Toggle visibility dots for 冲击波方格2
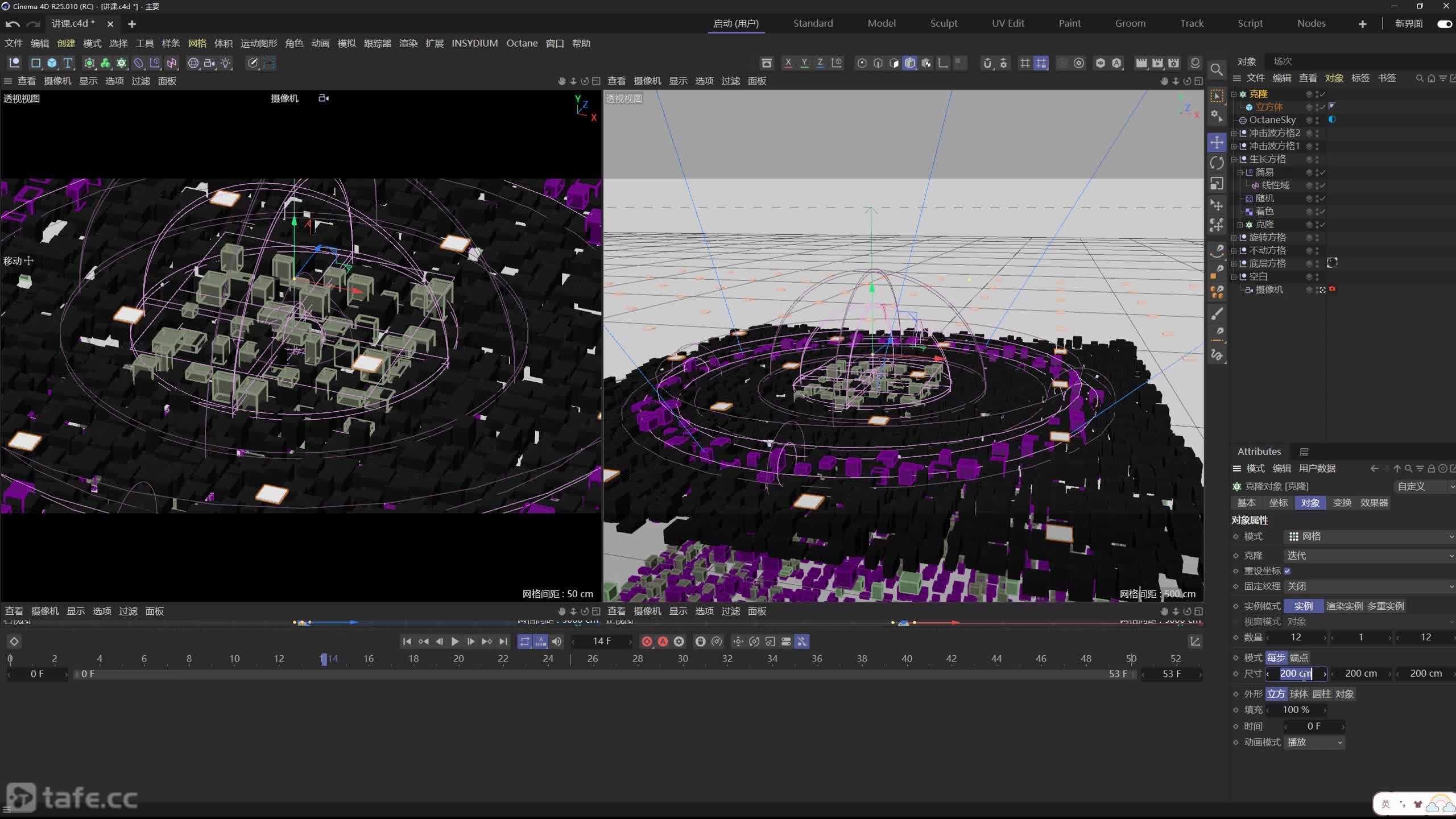Viewport: 1456px width, 819px height. tap(1317, 133)
